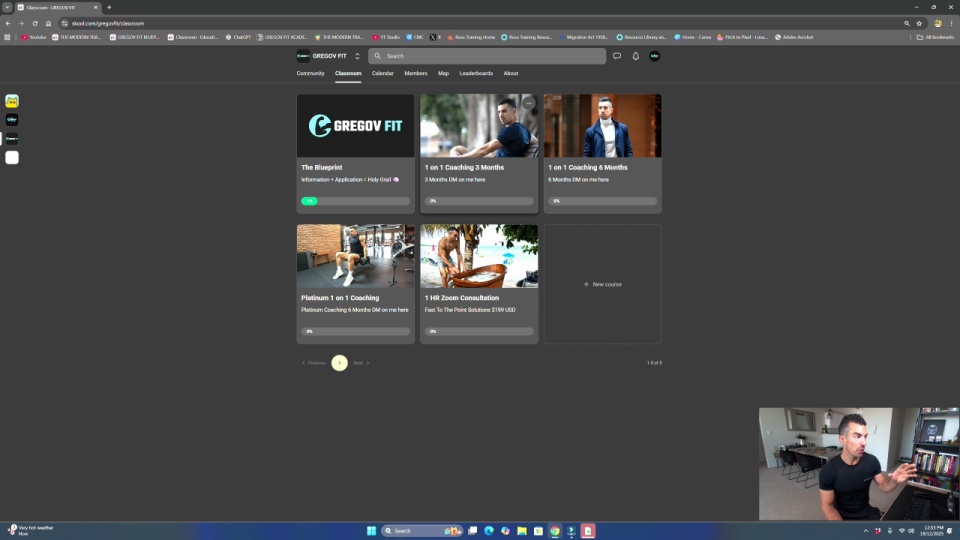Open the chat messages icon
This screenshot has height=540, width=960.
pyautogui.click(x=617, y=56)
